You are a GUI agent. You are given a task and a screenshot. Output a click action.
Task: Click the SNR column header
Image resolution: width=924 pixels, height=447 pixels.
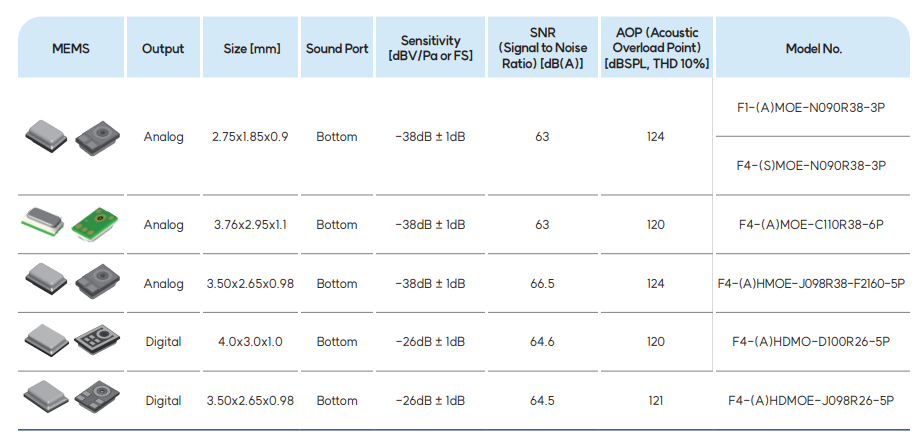click(542, 48)
